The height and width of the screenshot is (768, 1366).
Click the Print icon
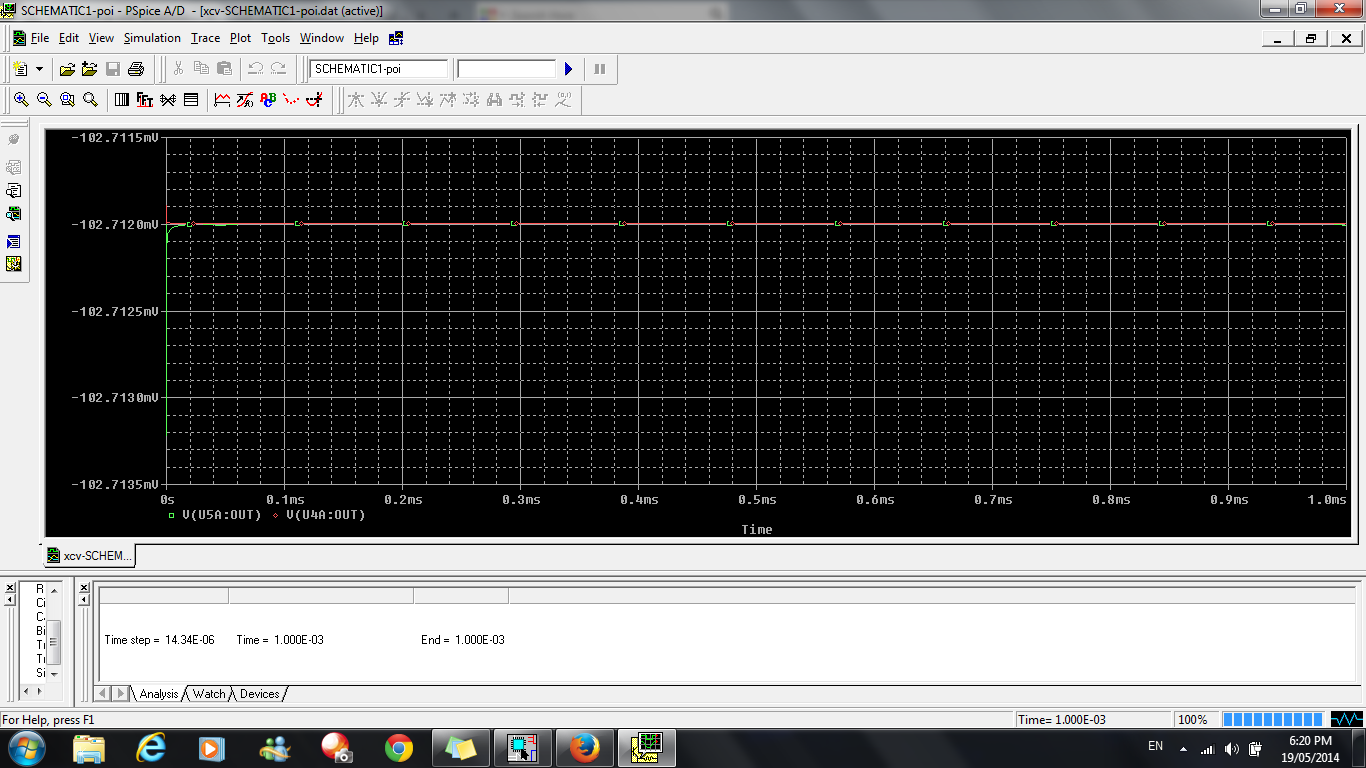136,69
